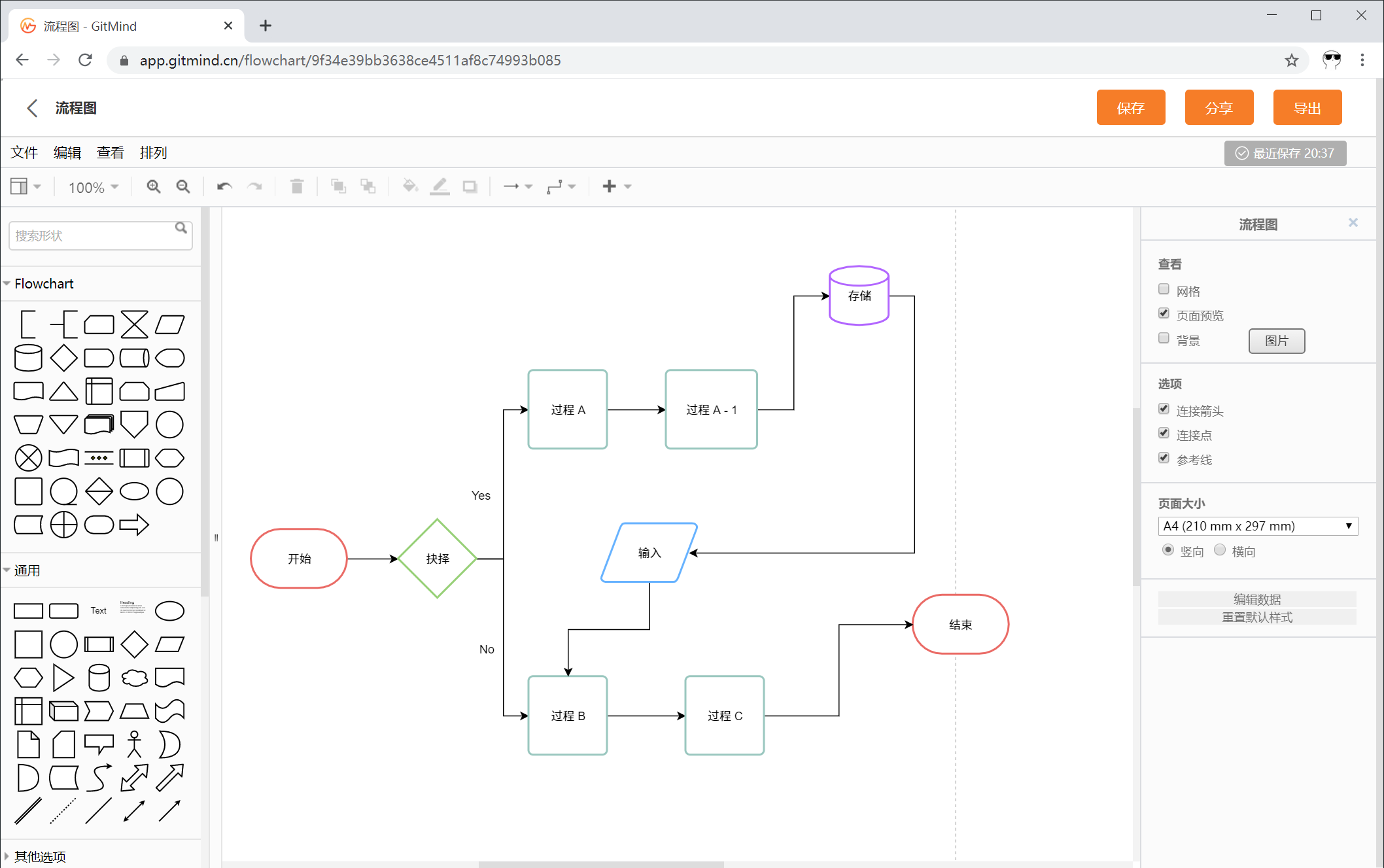The image size is (1384, 868).
Task: Open the 排列 menu
Action: [153, 152]
